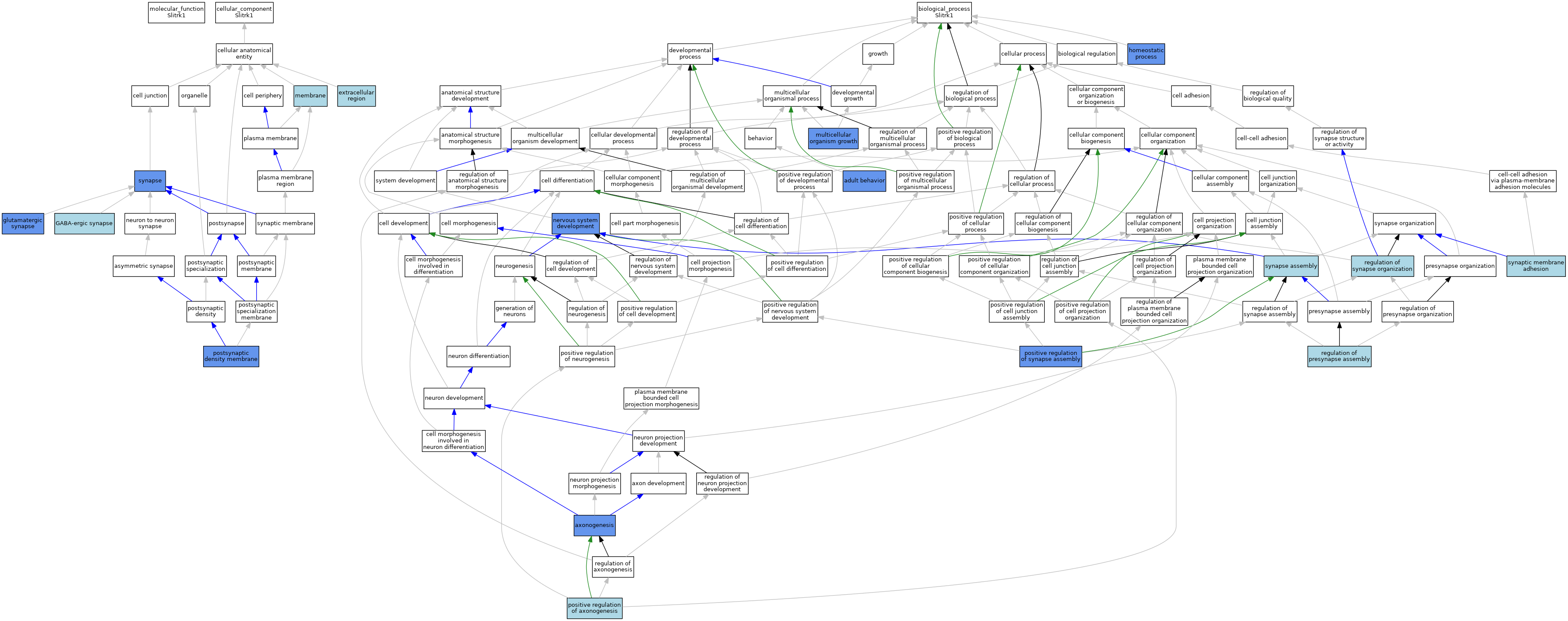The image size is (1568, 621).
Task: Select the 'axon development' node
Action: pos(658,483)
